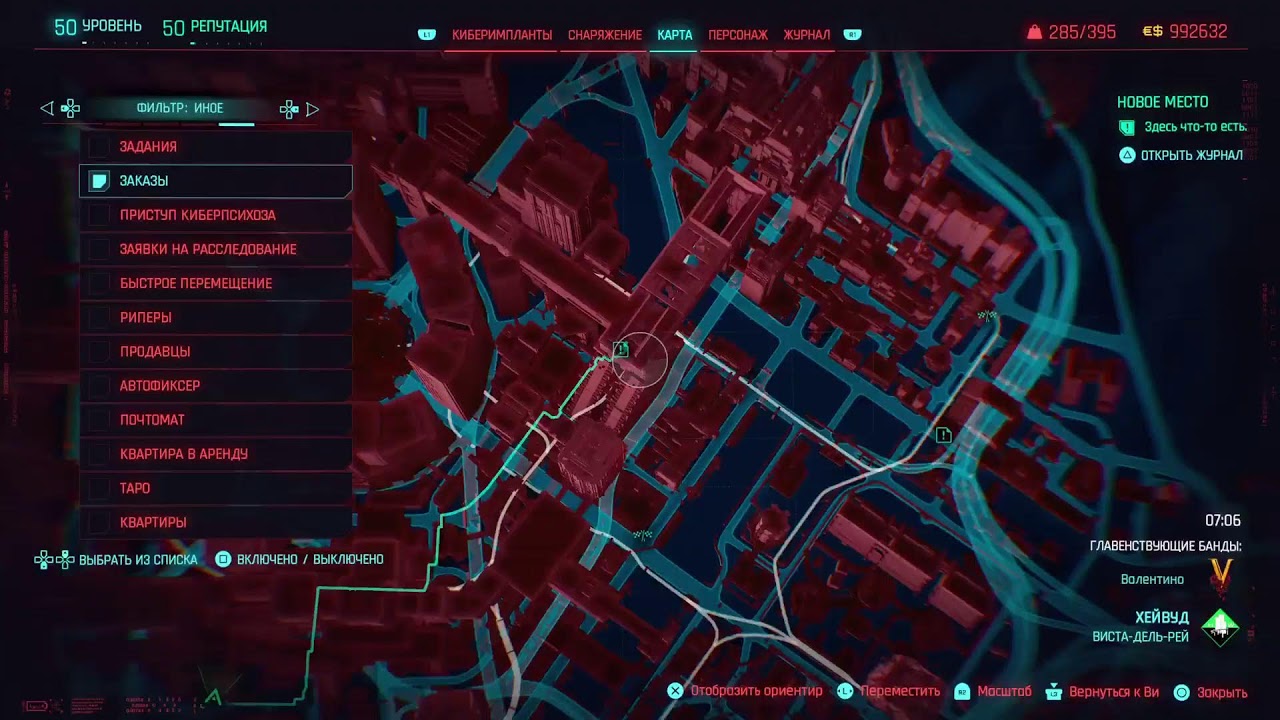The height and width of the screenshot is (720, 1280).
Task: Uncheck the Заказы filter checkbox
Action: pos(99,181)
